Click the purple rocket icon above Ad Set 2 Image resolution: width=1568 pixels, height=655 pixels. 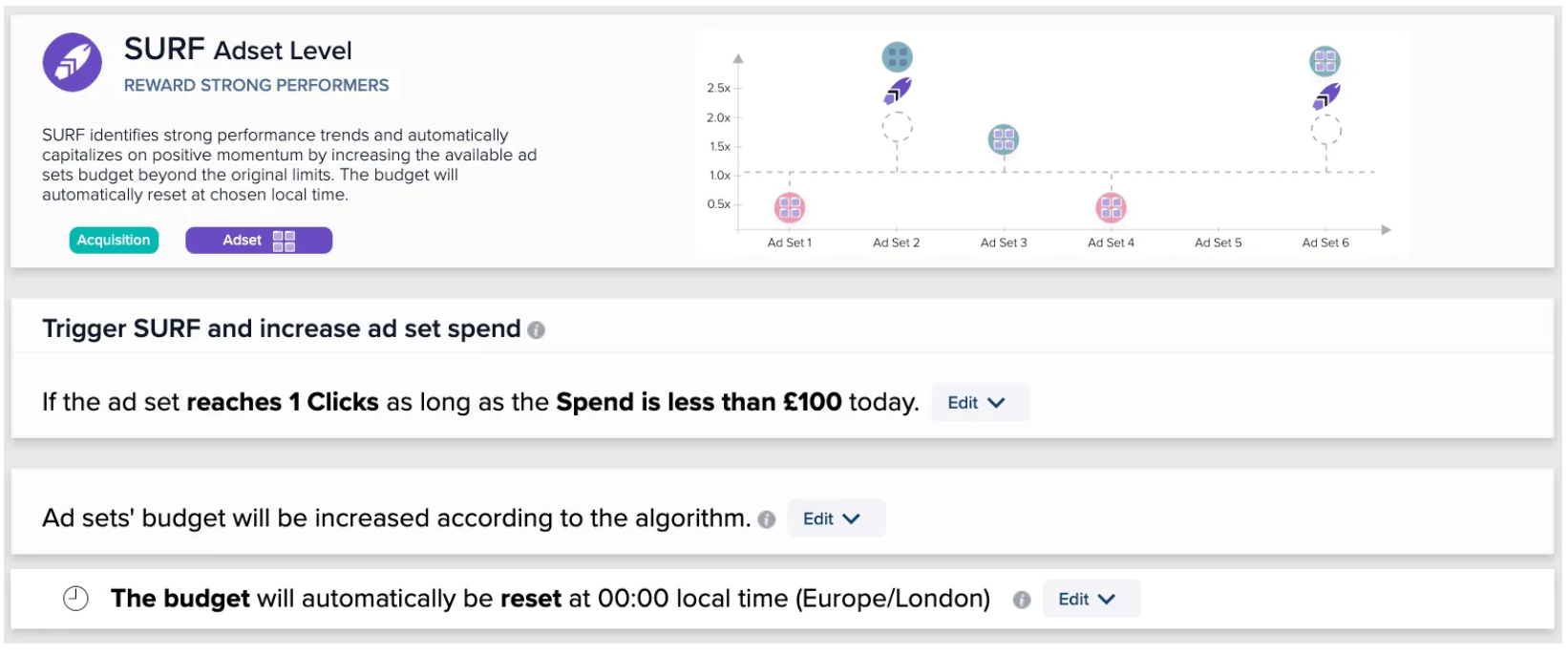(897, 92)
